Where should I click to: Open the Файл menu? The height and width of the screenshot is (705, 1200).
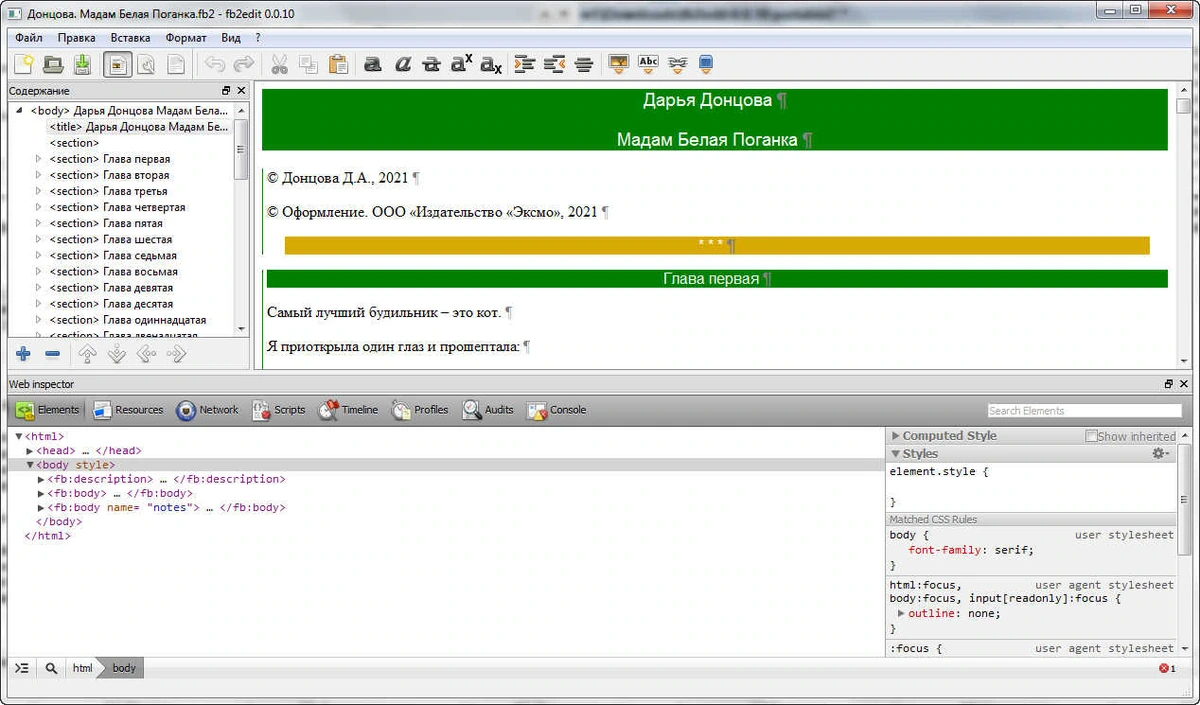tap(29, 37)
